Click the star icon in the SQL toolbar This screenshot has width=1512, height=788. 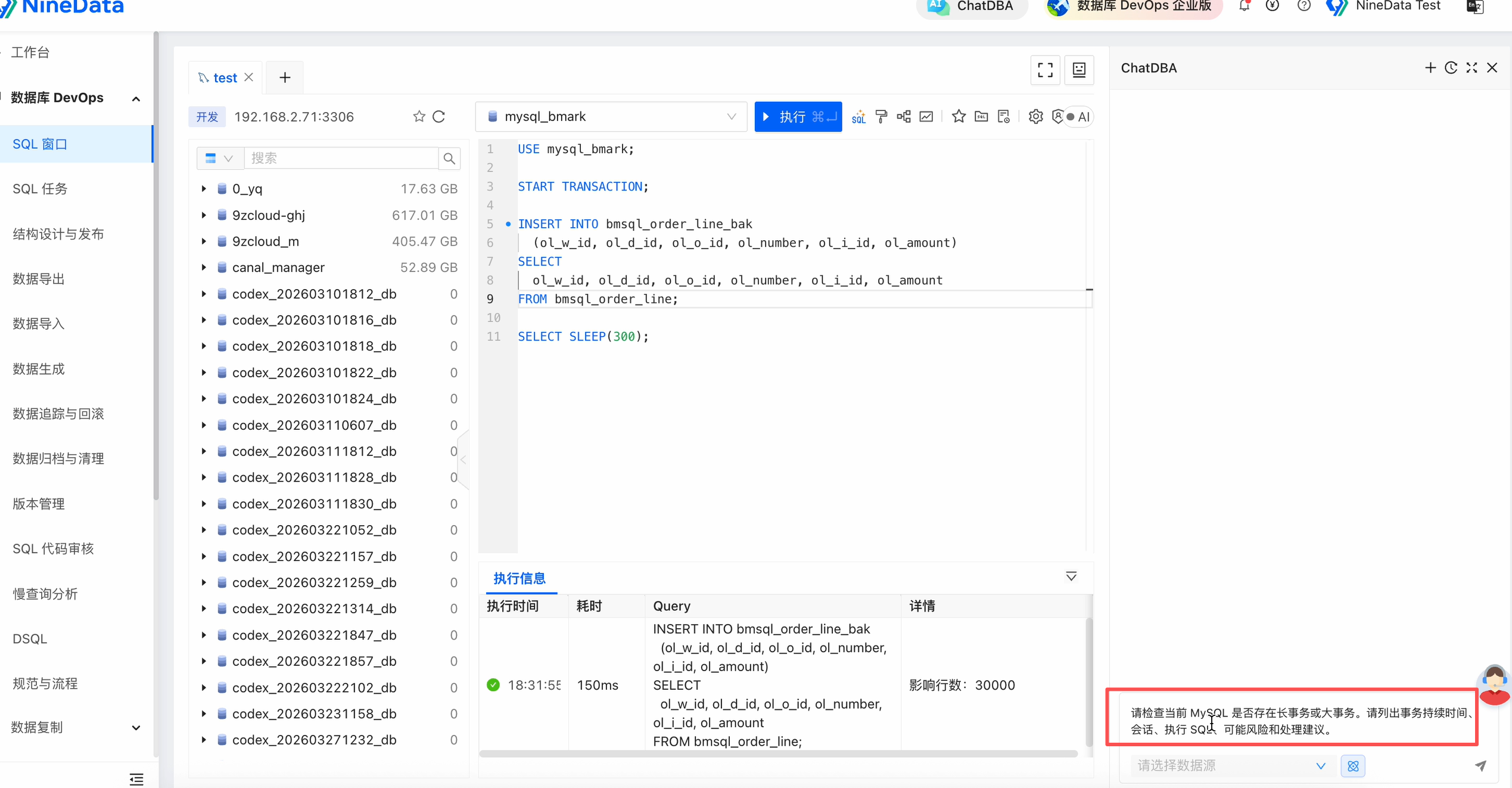click(x=959, y=117)
